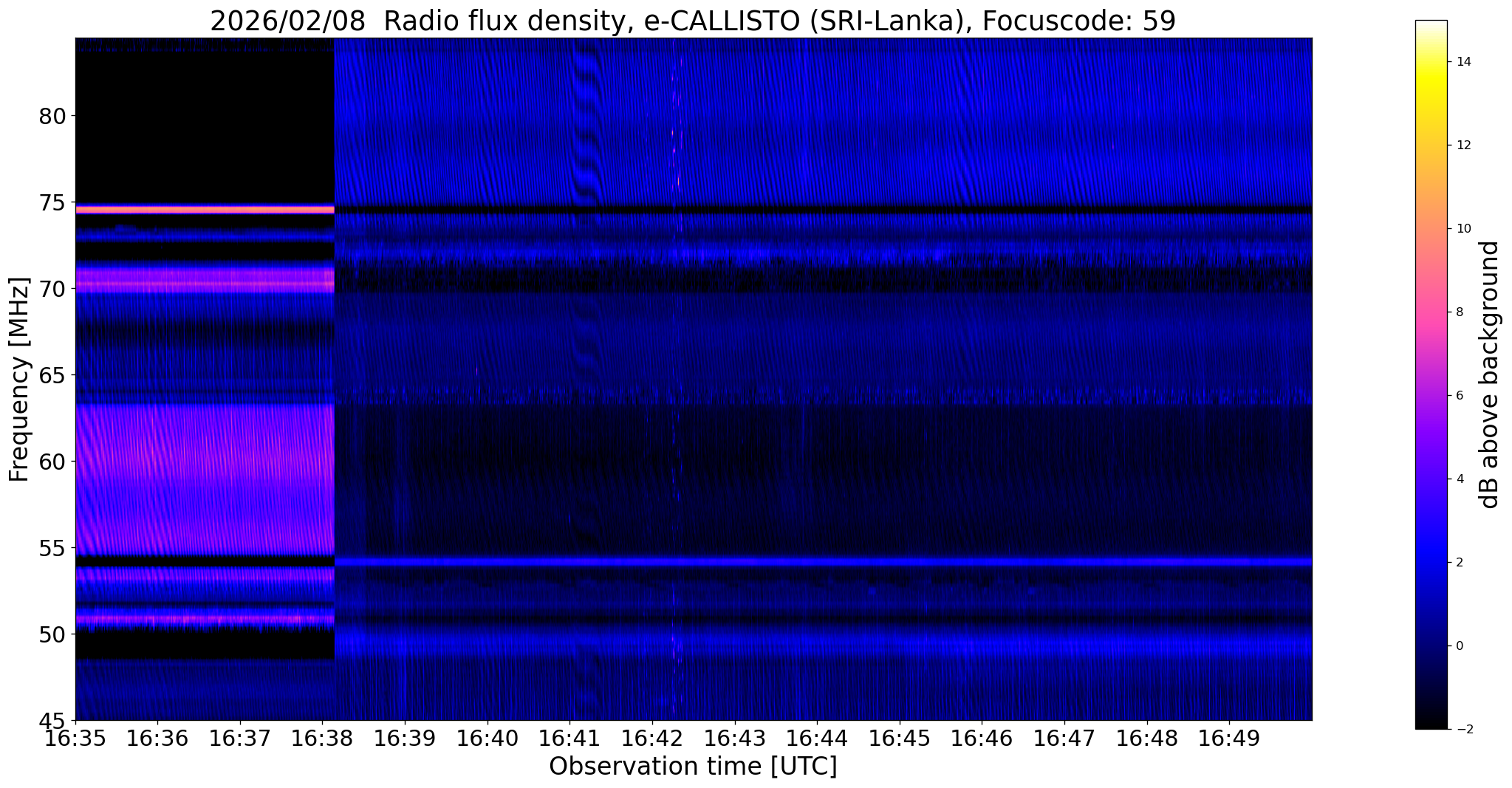
Task: Click the 16:36 time tick label
Action: [157, 737]
